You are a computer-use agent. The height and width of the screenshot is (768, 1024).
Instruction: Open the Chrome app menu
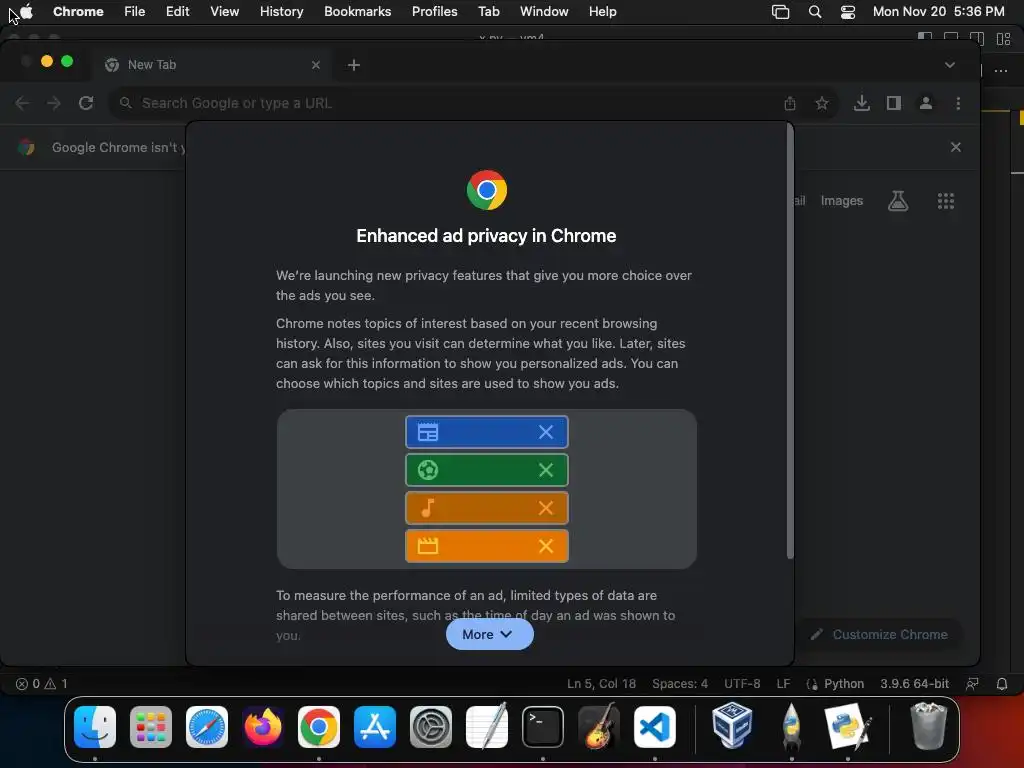click(x=78, y=12)
